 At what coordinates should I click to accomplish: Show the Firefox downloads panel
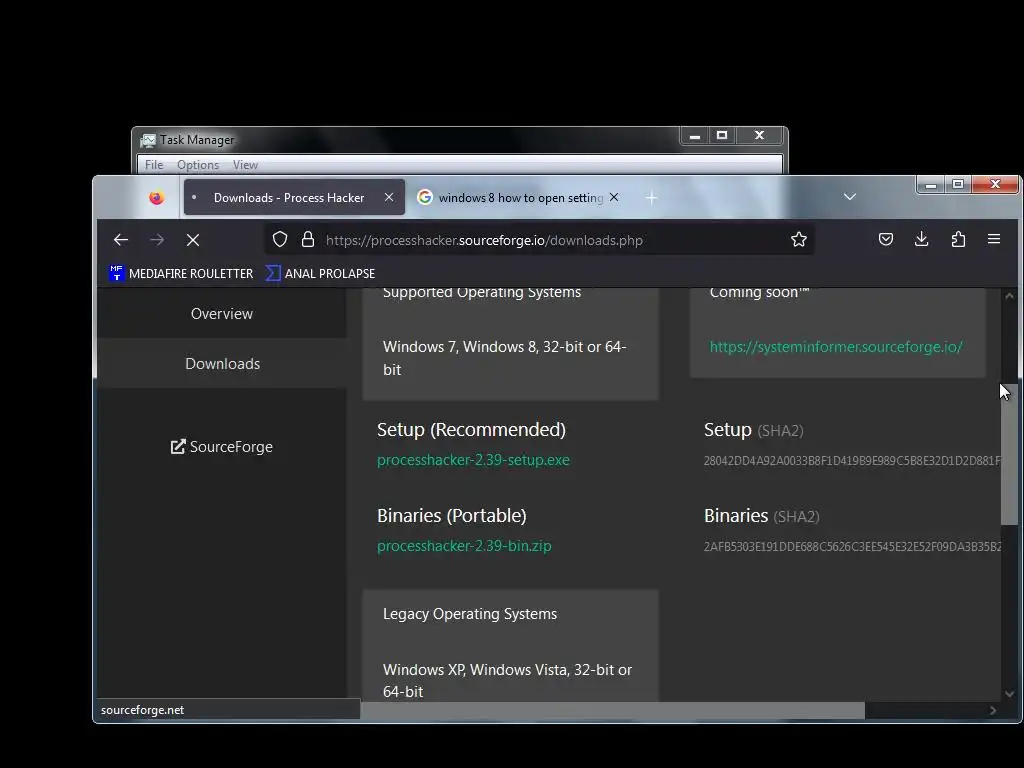(921, 240)
